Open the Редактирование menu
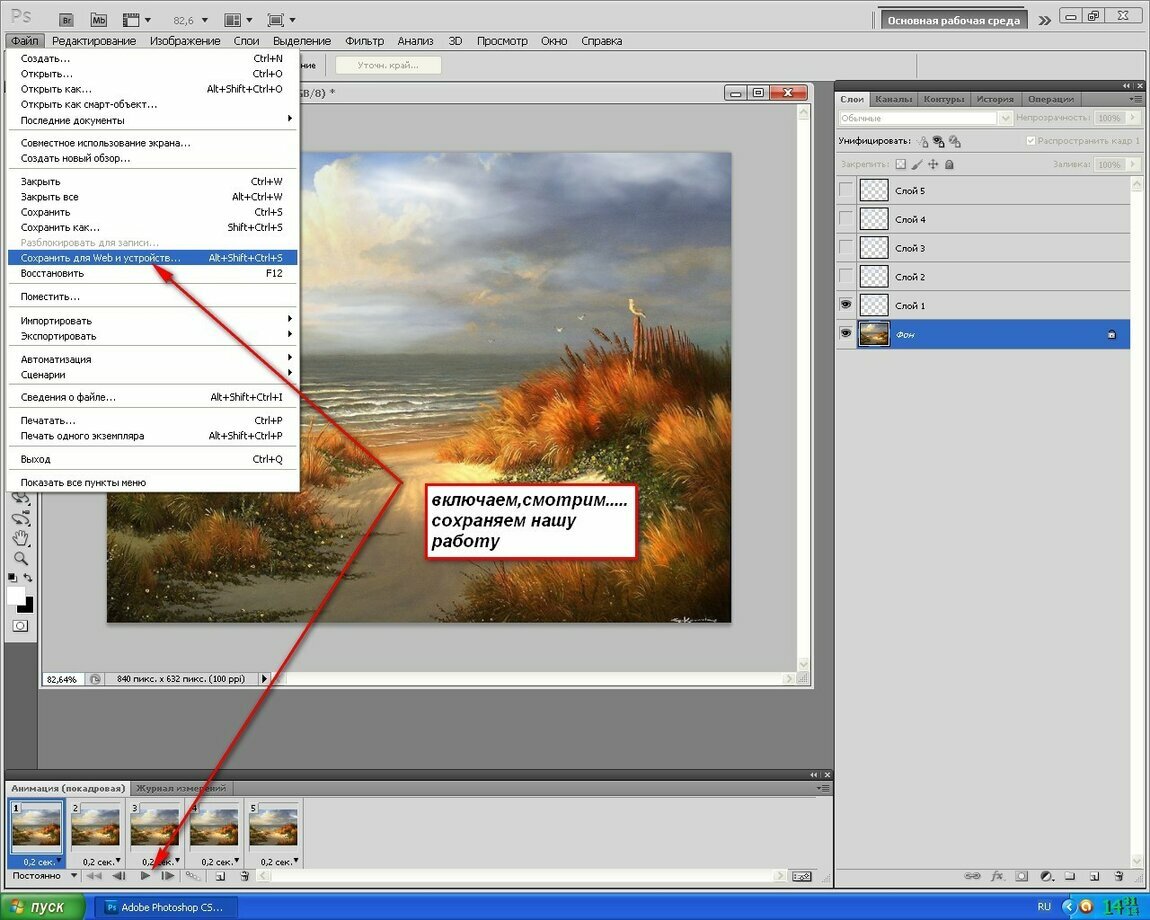 coord(94,41)
